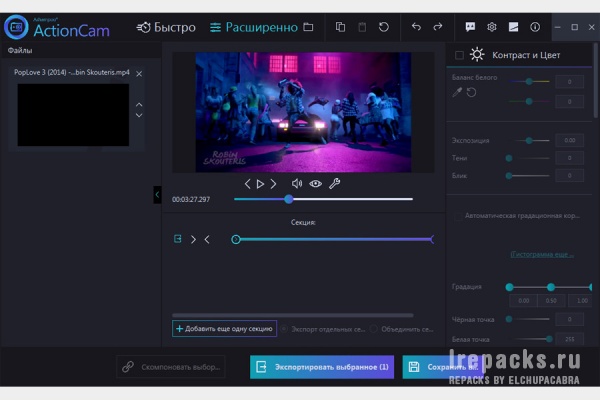Collapse the files side panel arrow
The width and height of the screenshot is (600, 400).
[x=157, y=194]
